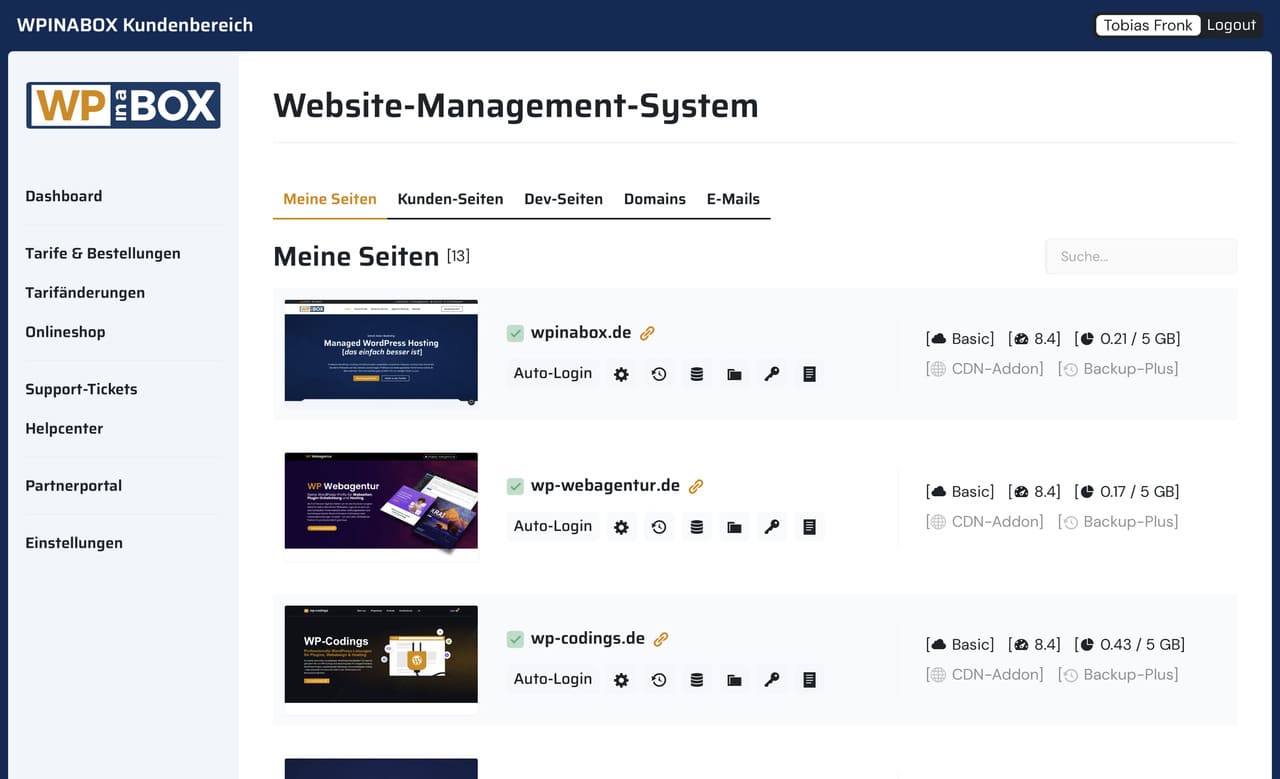Switch to the Kunden-Seiten tab

pos(450,199)
